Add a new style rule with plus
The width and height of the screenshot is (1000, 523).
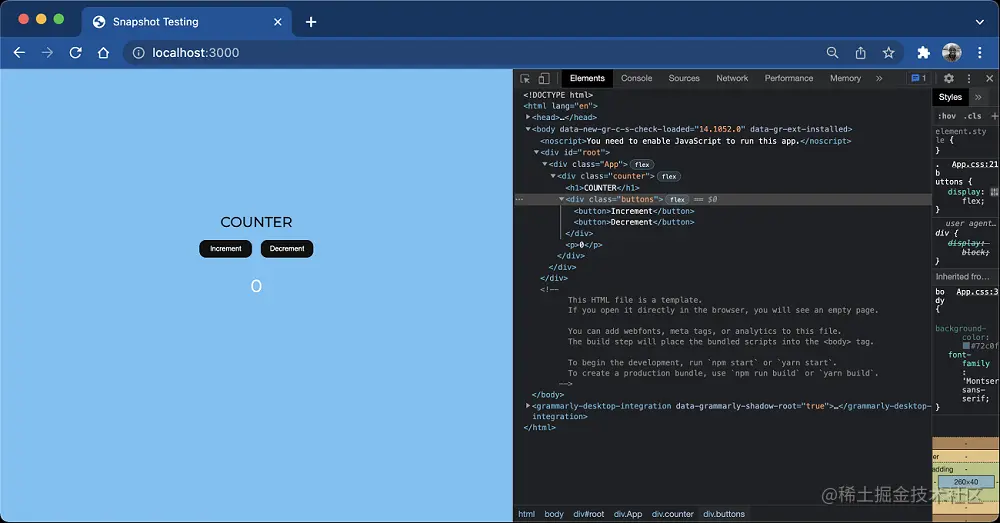[x=994, y=116]
